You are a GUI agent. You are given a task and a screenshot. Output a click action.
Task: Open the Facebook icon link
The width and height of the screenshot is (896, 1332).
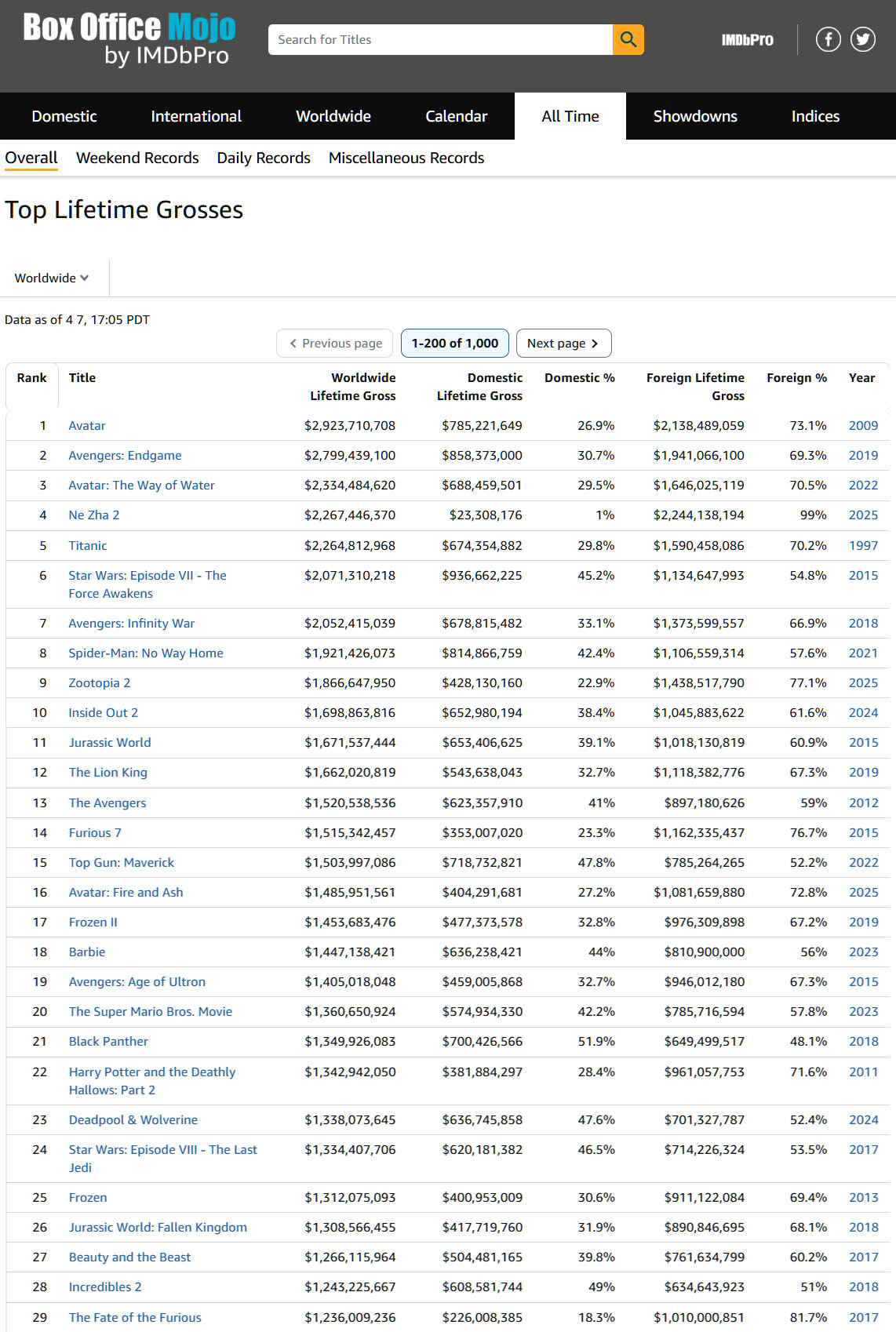[x=828, y=39]
